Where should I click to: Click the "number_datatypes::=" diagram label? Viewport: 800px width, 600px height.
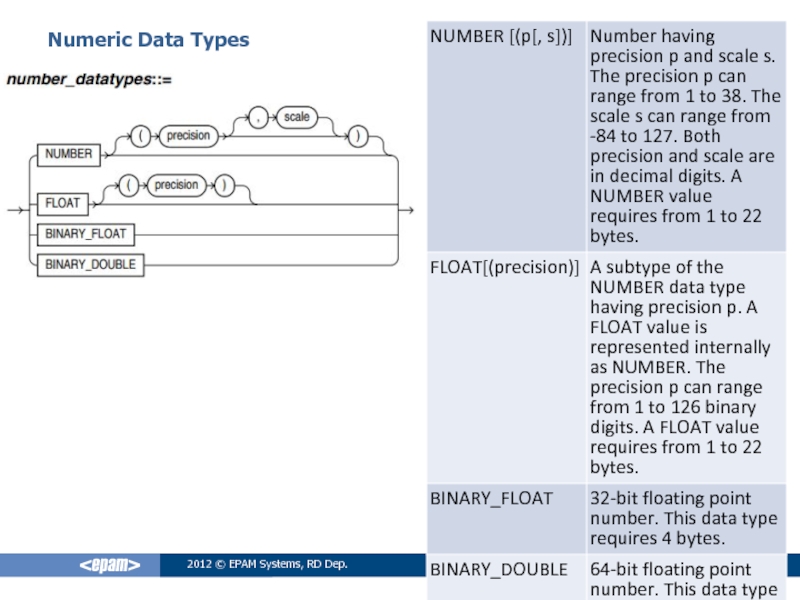[x=90, y=80]
